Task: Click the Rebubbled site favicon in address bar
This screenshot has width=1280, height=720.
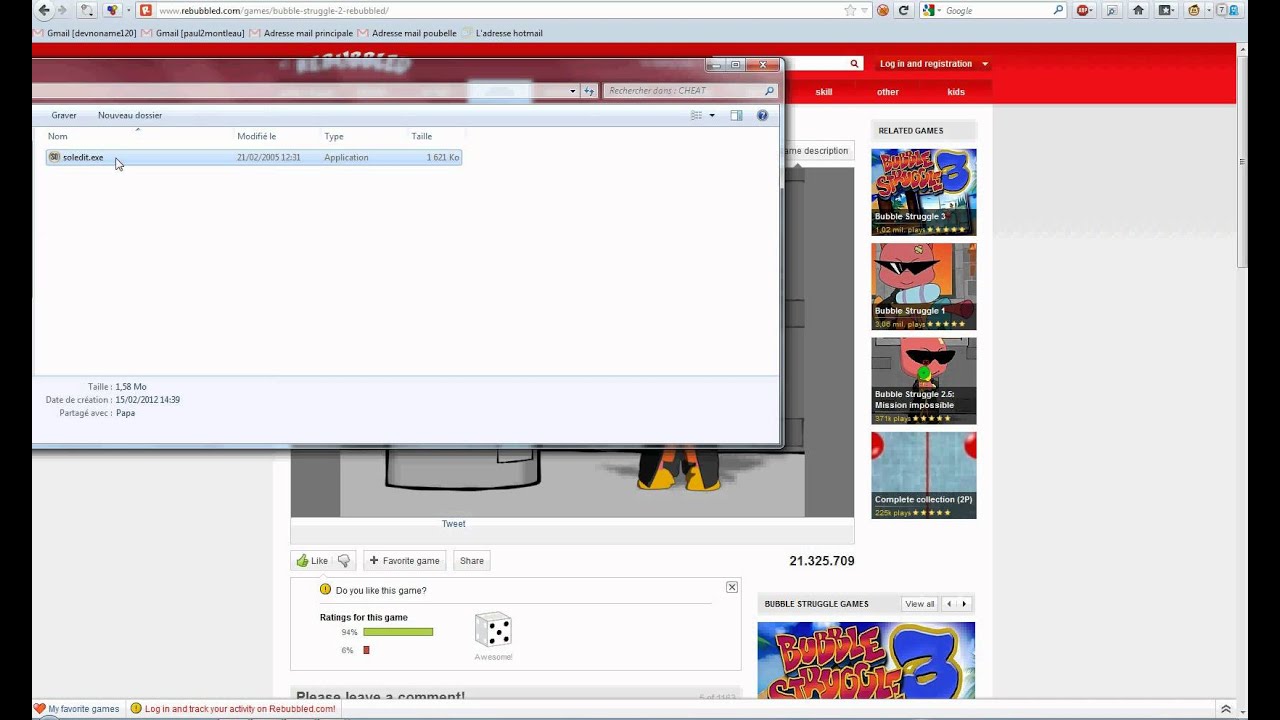Action: [x=146, y=10]
